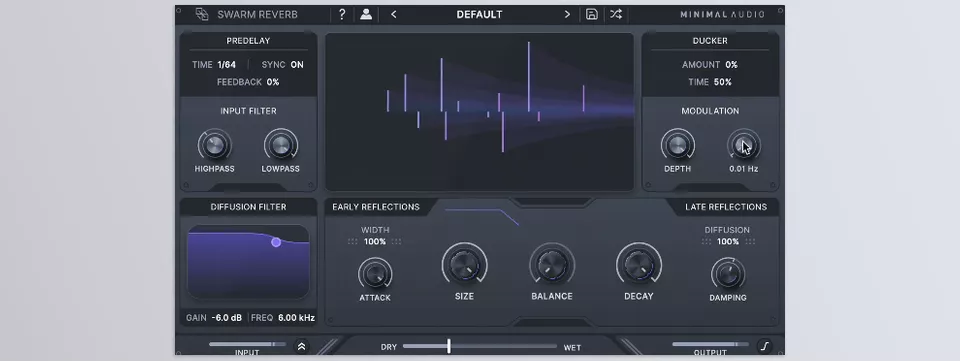Randomize preset with shuffle icon
Image resolution: width=960 pixels, height=361 pixels.
pyautogui.click(x=616, y=14)
